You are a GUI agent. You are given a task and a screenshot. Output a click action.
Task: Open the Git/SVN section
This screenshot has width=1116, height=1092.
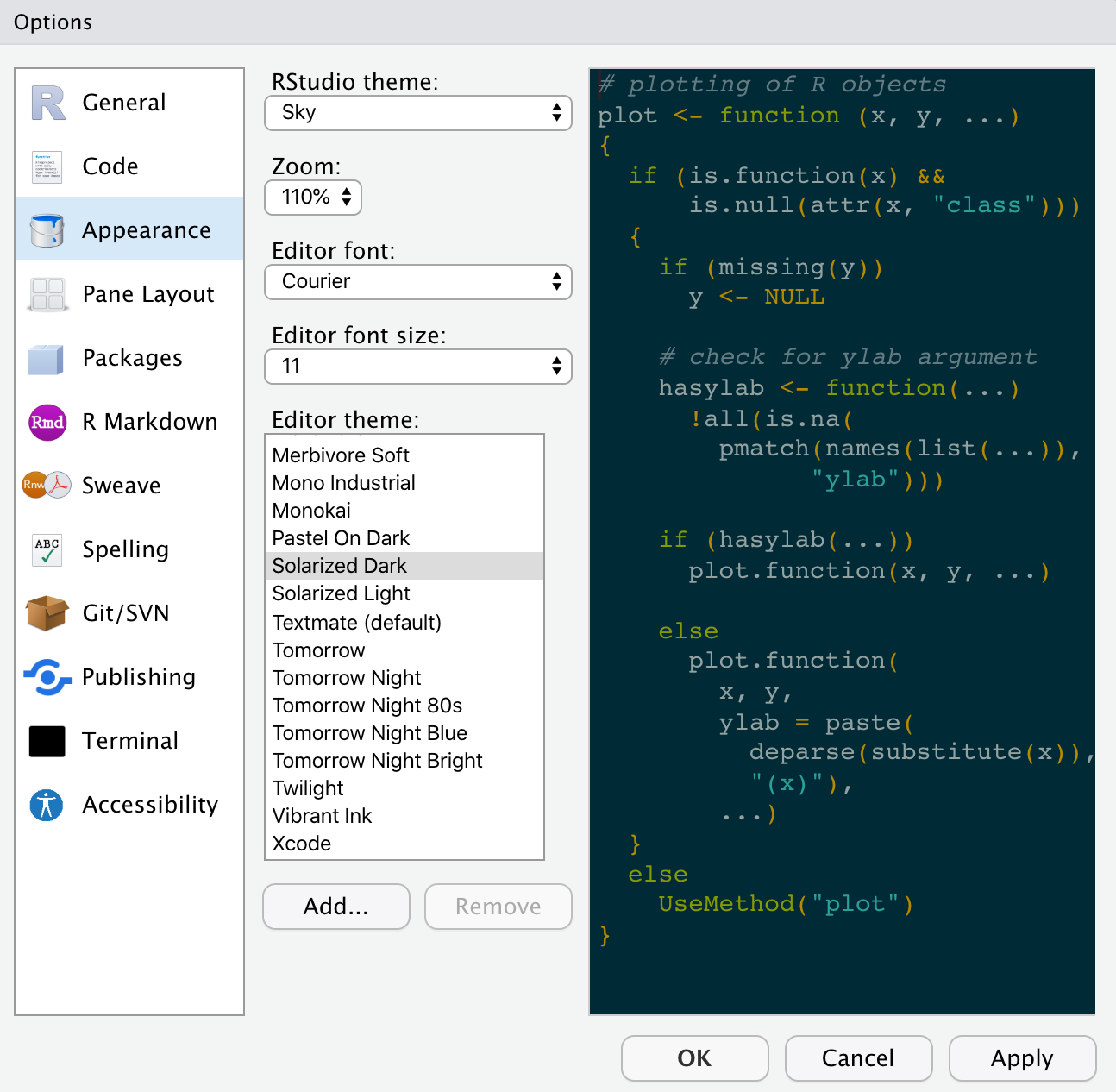(x=129, y=613)
